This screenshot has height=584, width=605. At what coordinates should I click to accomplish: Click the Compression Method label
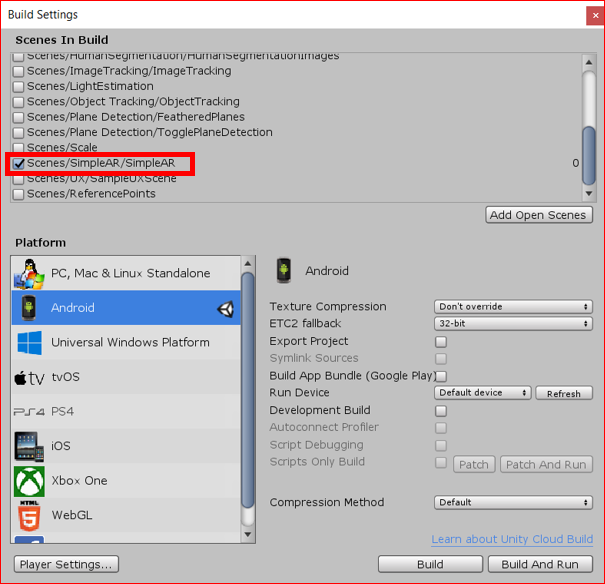click(327, 503)
